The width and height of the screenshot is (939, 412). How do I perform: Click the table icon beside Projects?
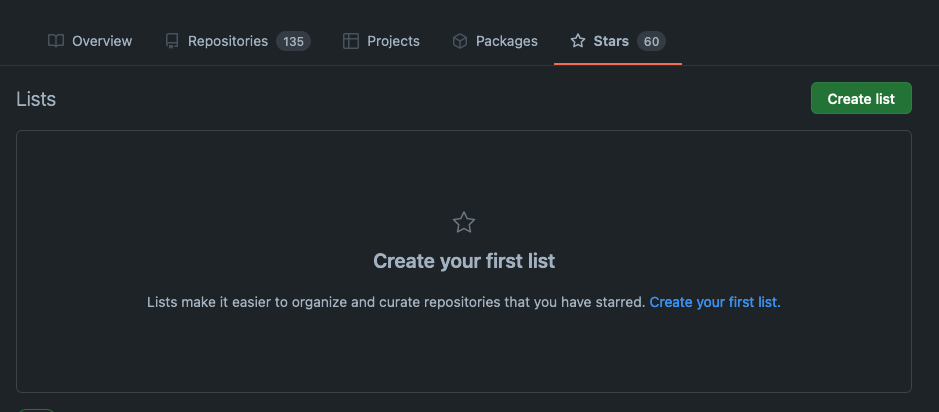click(351, 41)
